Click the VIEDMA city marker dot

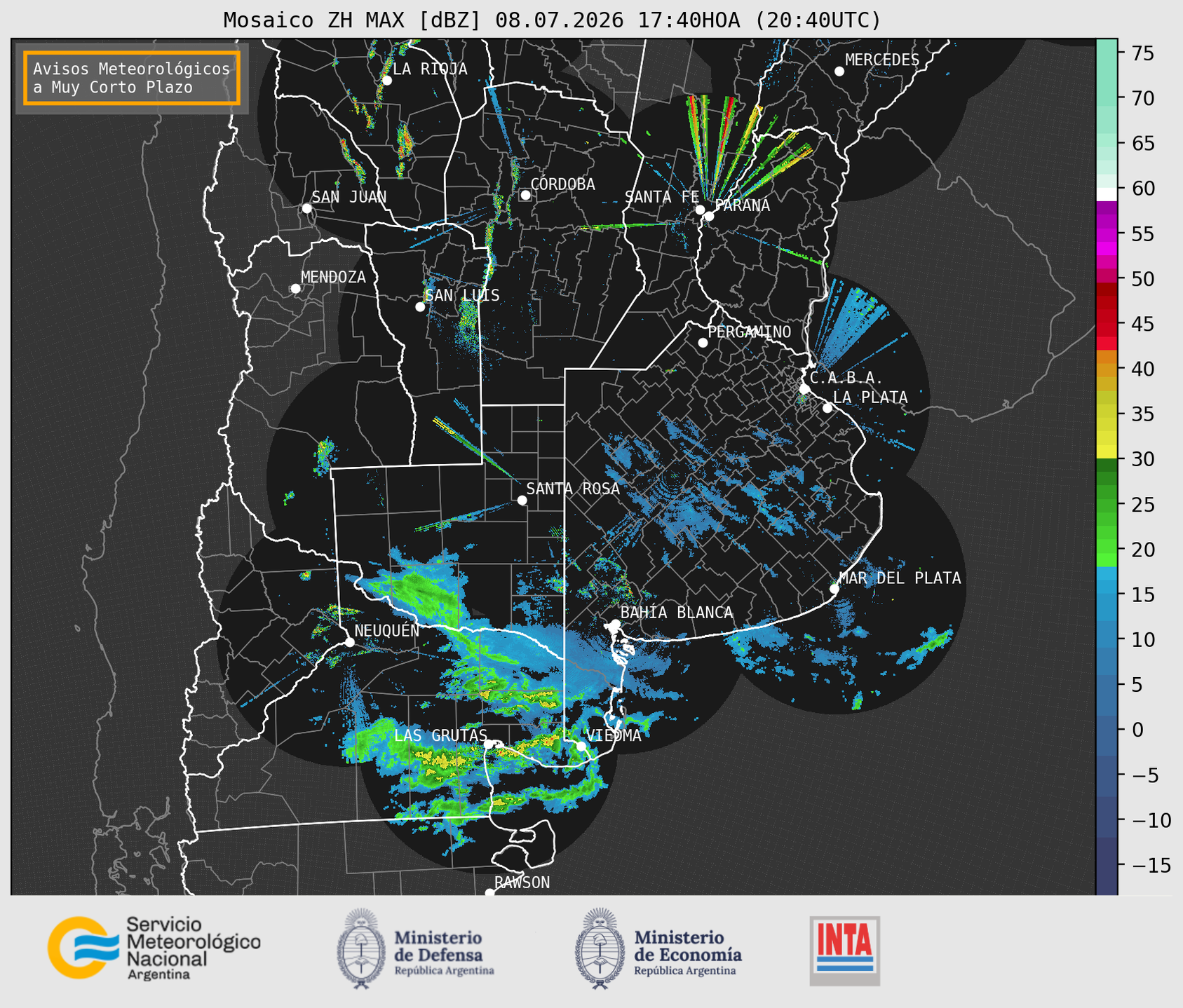581,746
